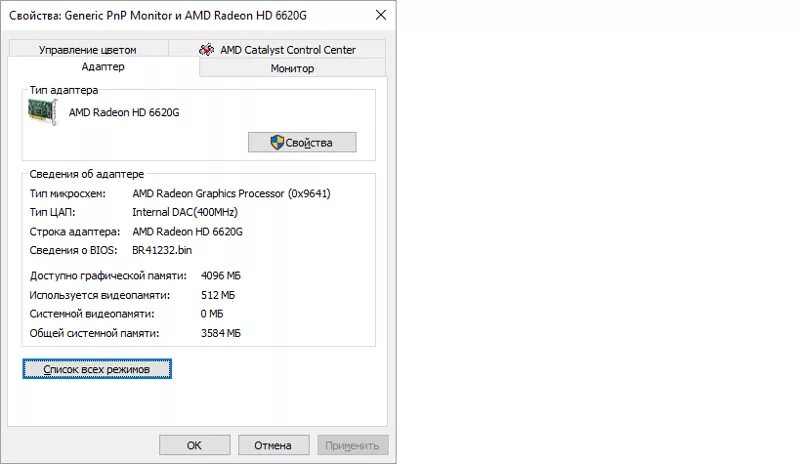Open the AMD Catalyst Control Center tab

[x=277, y=50]
